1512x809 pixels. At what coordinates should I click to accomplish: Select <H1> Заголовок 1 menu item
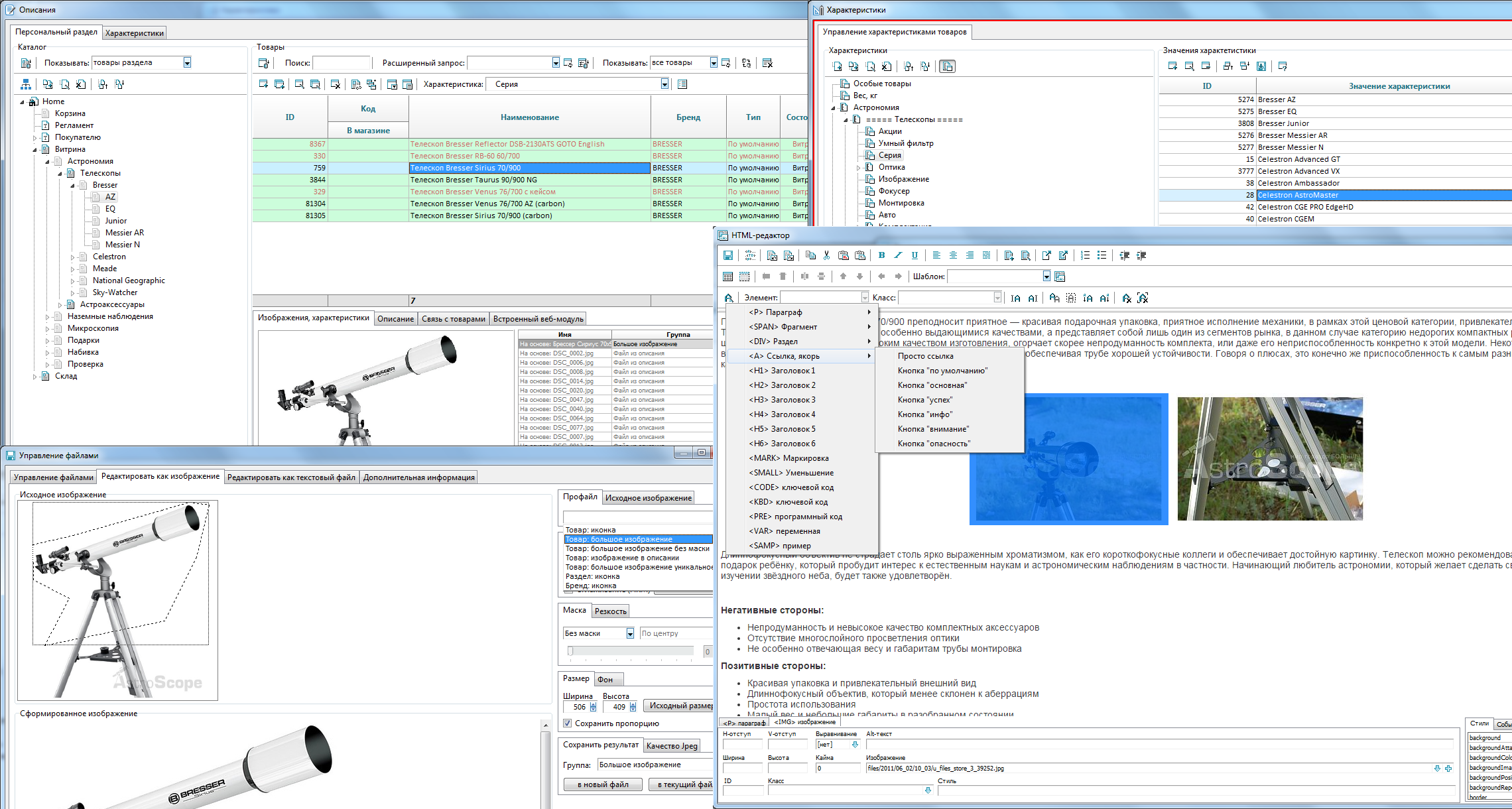tap(782, 371)
